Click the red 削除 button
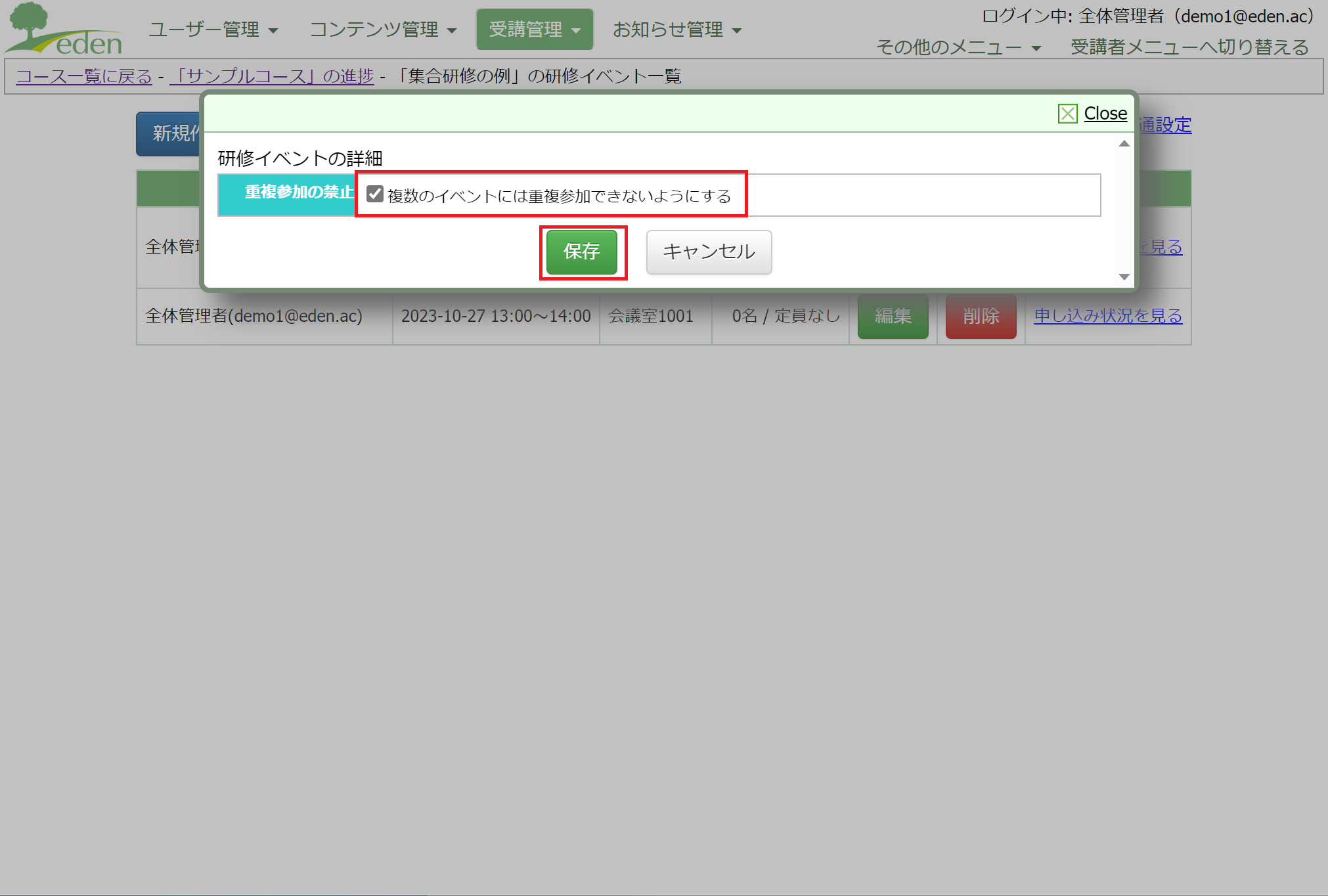This screenshot has height=896, width=1328. (981, 317)
